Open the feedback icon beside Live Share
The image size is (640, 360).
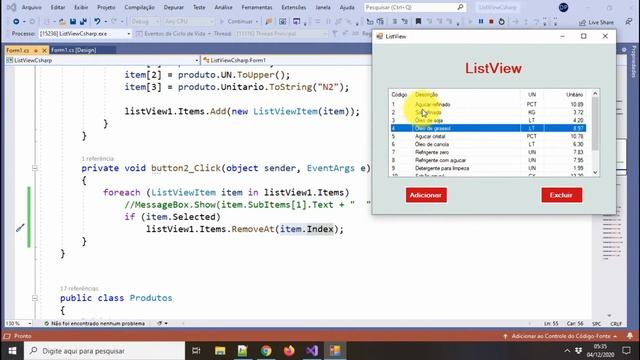pyautogui.click(x=629, y=22)
